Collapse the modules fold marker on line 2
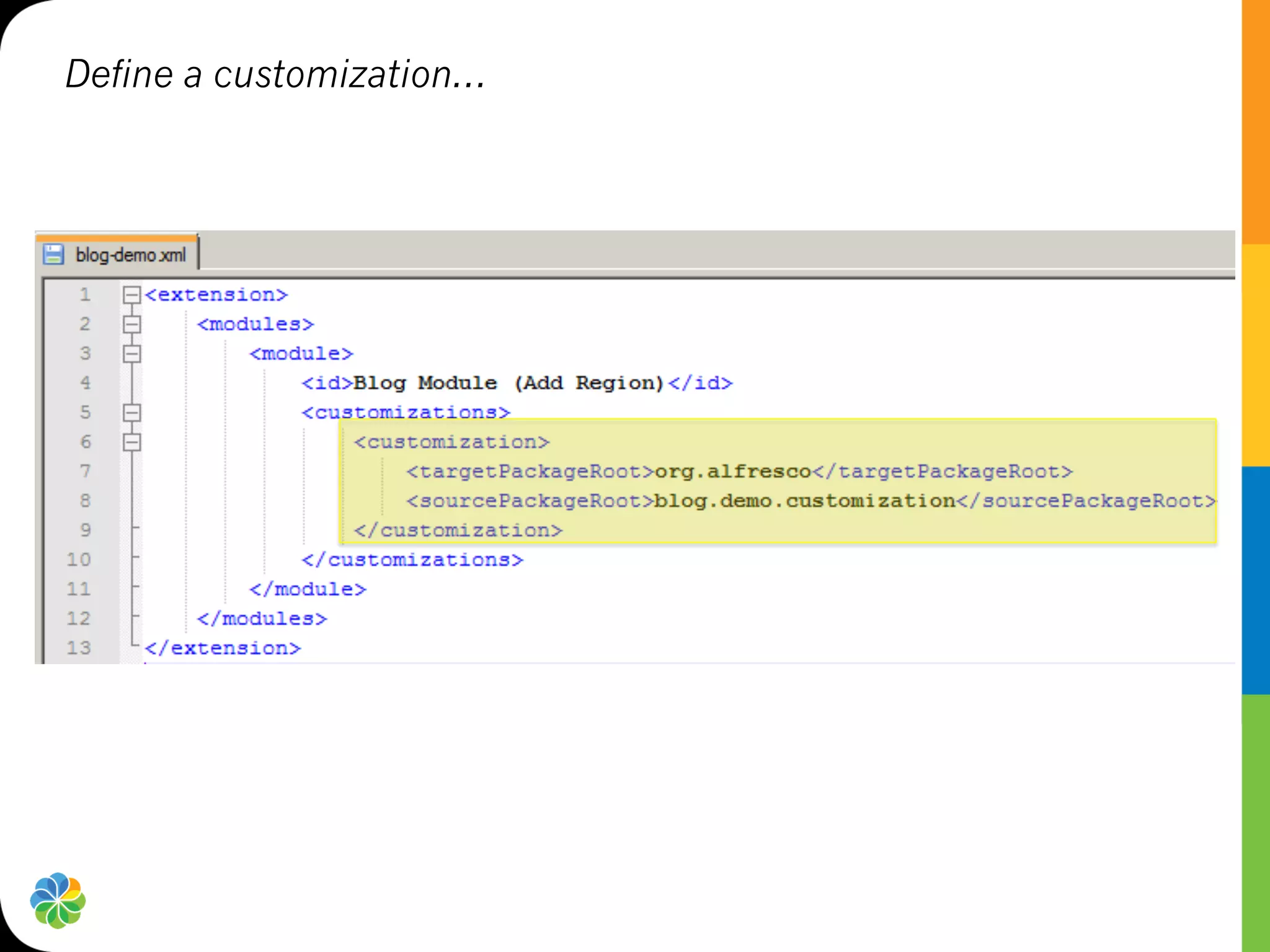Viewport: 1270px width, 952px height. pyautogui.click(x=131, y=324)
